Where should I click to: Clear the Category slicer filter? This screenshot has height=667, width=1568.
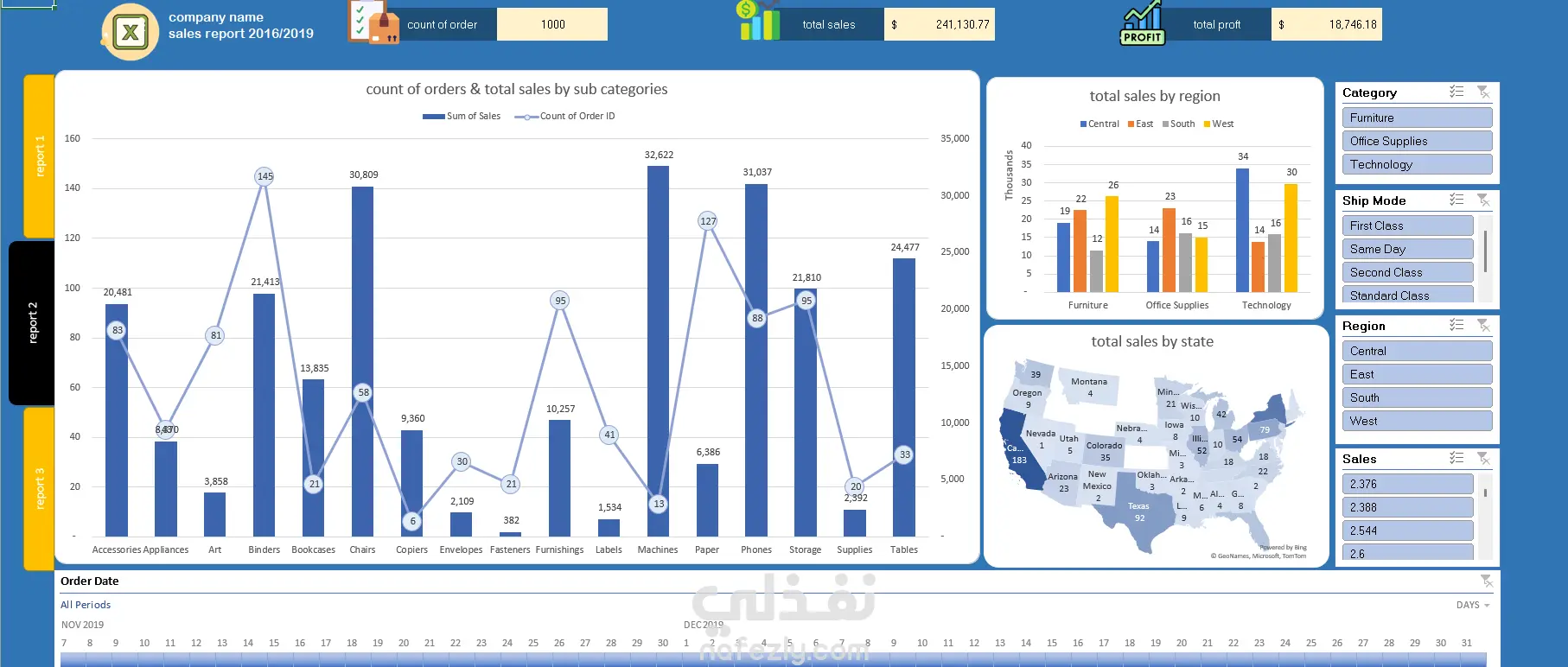[1483, 92]
